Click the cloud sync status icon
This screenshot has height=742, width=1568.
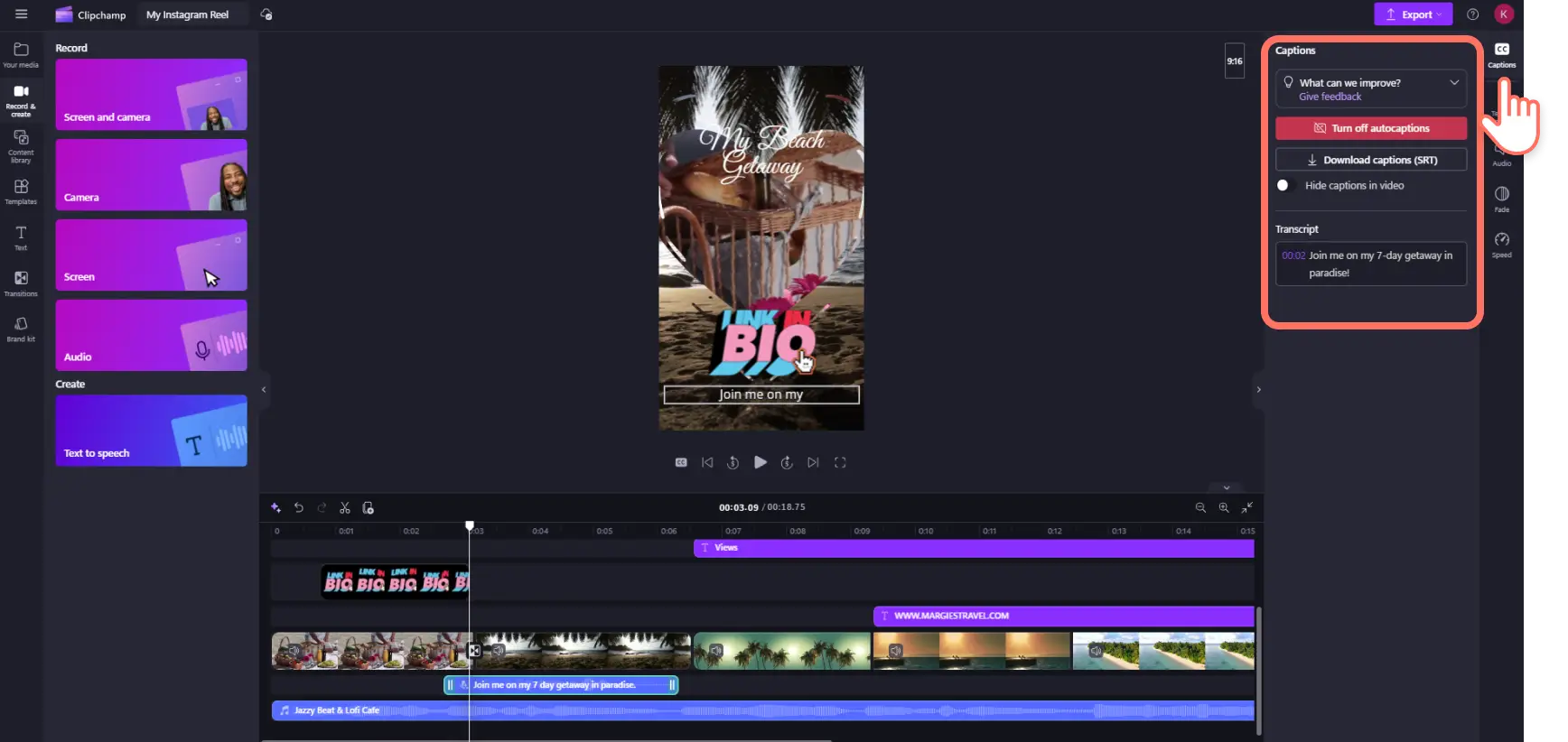(x=266, y=14)
